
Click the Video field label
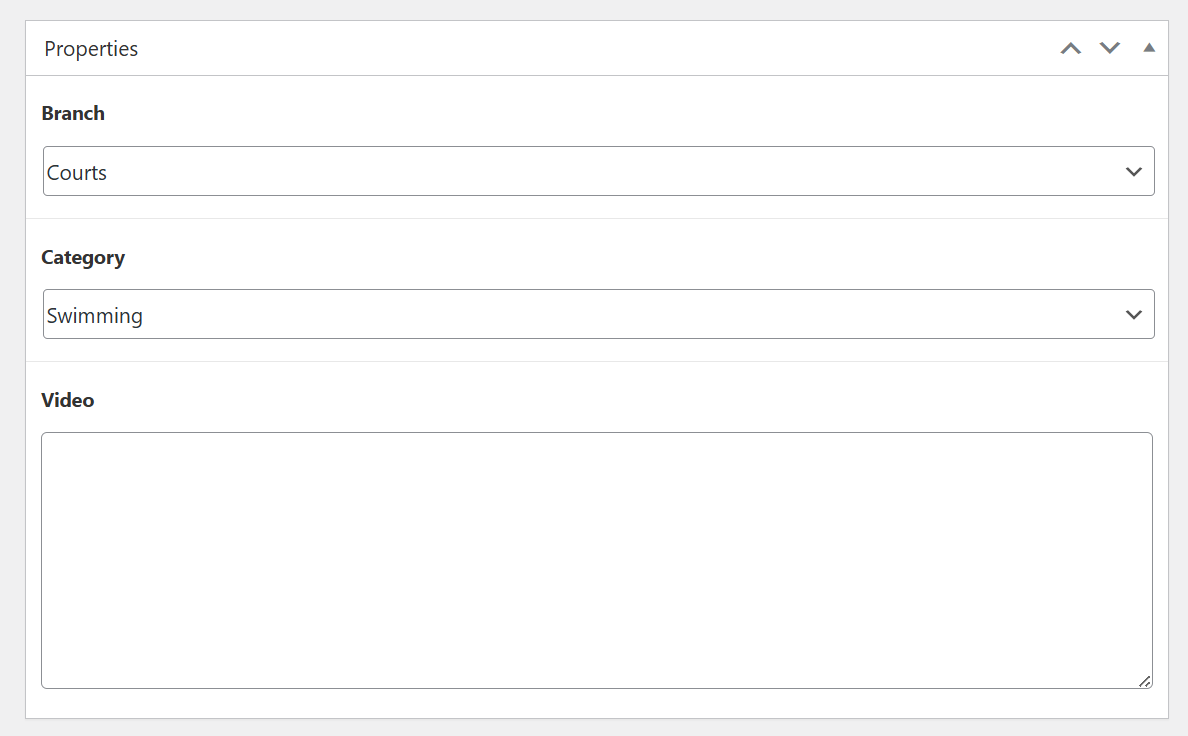pos(68,400)
